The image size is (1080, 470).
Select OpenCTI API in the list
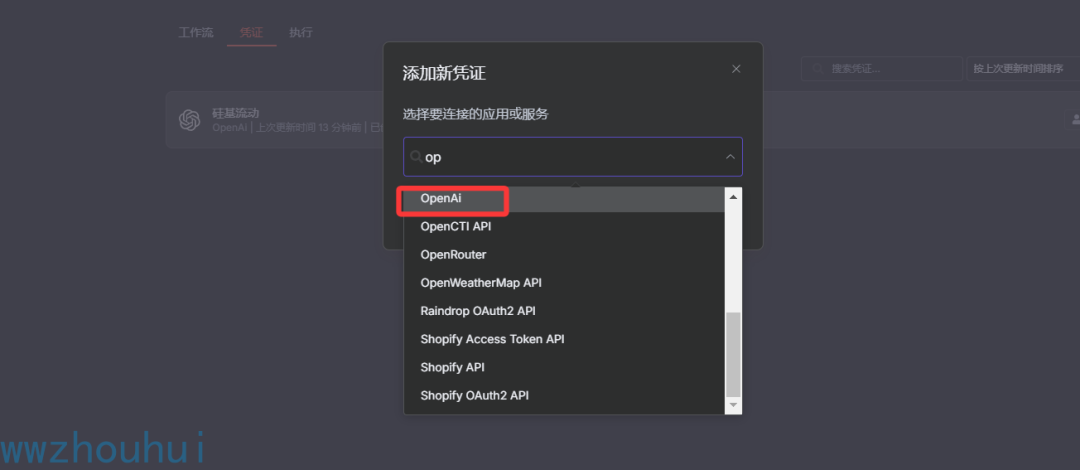click(456, 227)
